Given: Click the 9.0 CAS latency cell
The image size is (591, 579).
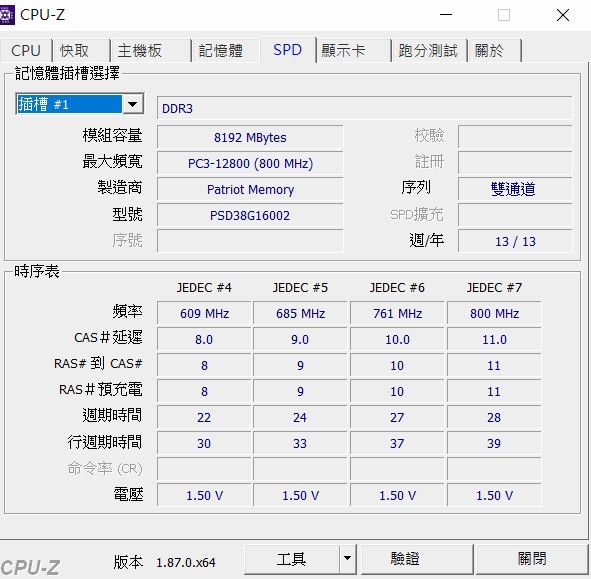Looking at the screenshot, I should [x=300, y=339].
